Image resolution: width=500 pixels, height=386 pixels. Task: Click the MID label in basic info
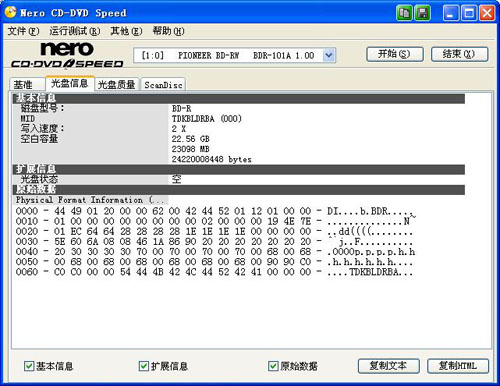tap(28, 119)
